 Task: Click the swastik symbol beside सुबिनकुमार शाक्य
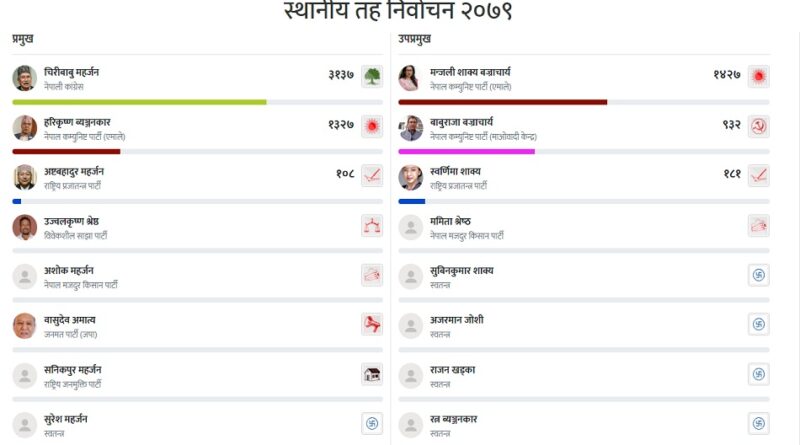pyautogui.click(x=758, y=275)
